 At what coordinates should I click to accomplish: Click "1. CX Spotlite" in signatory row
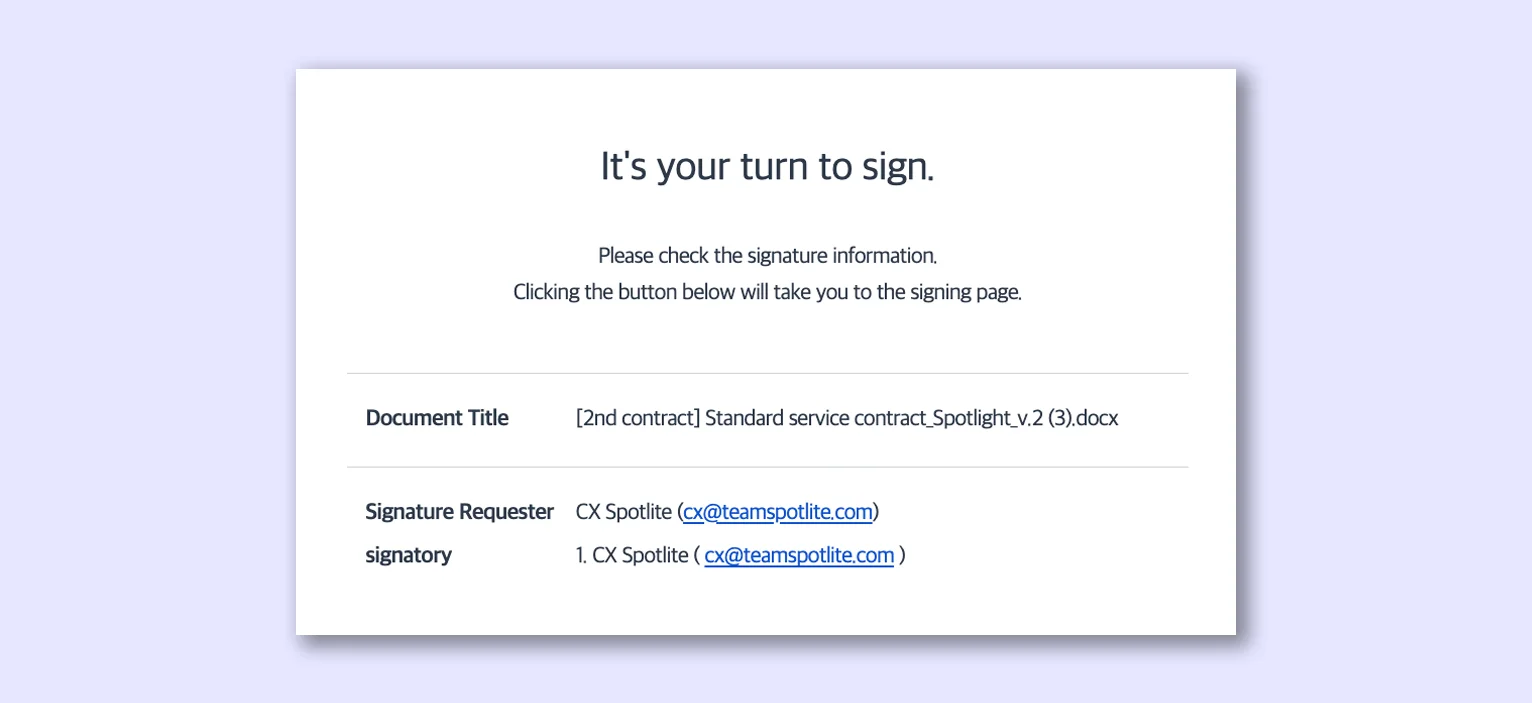632,555
